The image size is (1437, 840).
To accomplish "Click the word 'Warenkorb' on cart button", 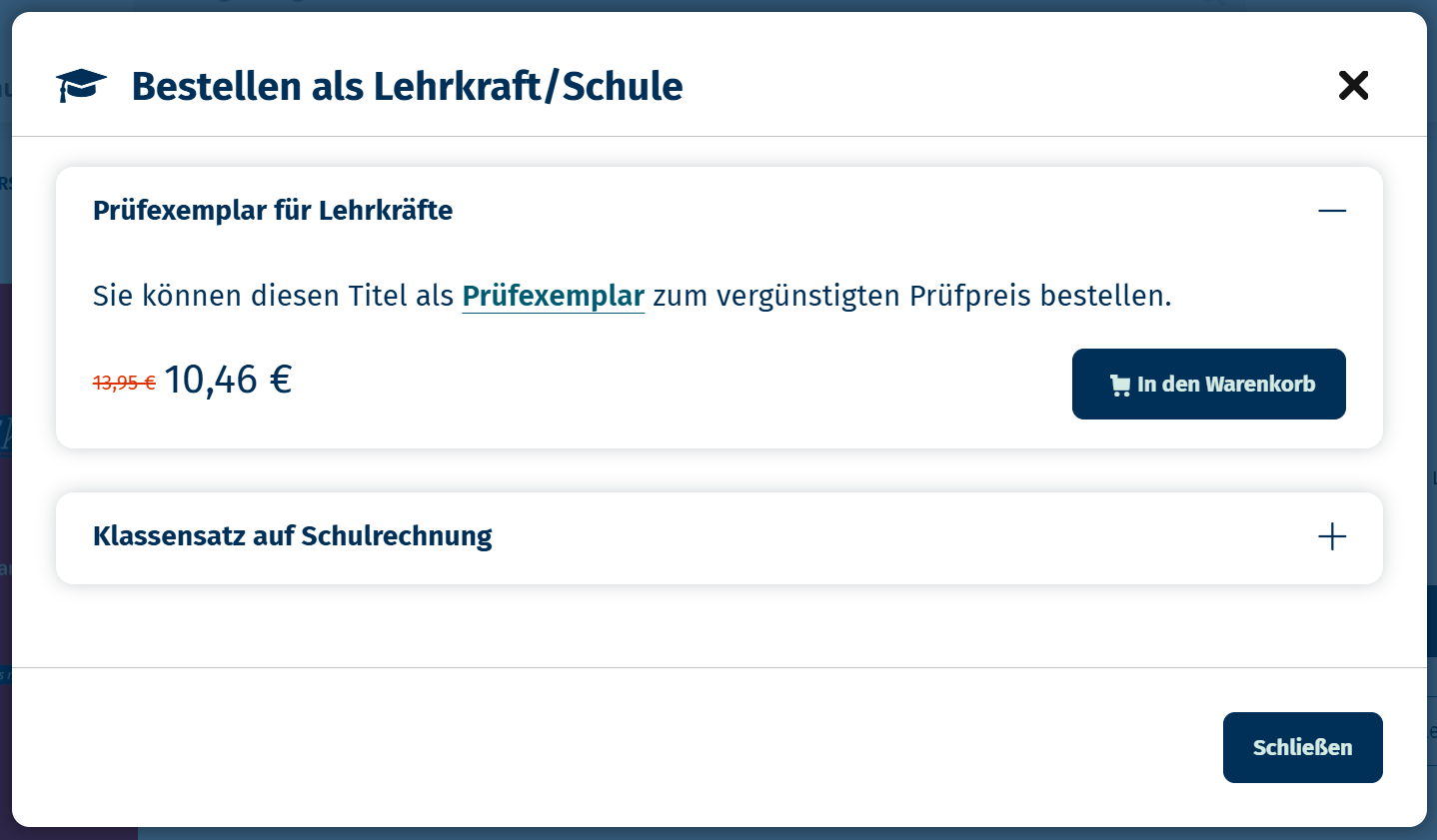I will [x=1260, y=385].
